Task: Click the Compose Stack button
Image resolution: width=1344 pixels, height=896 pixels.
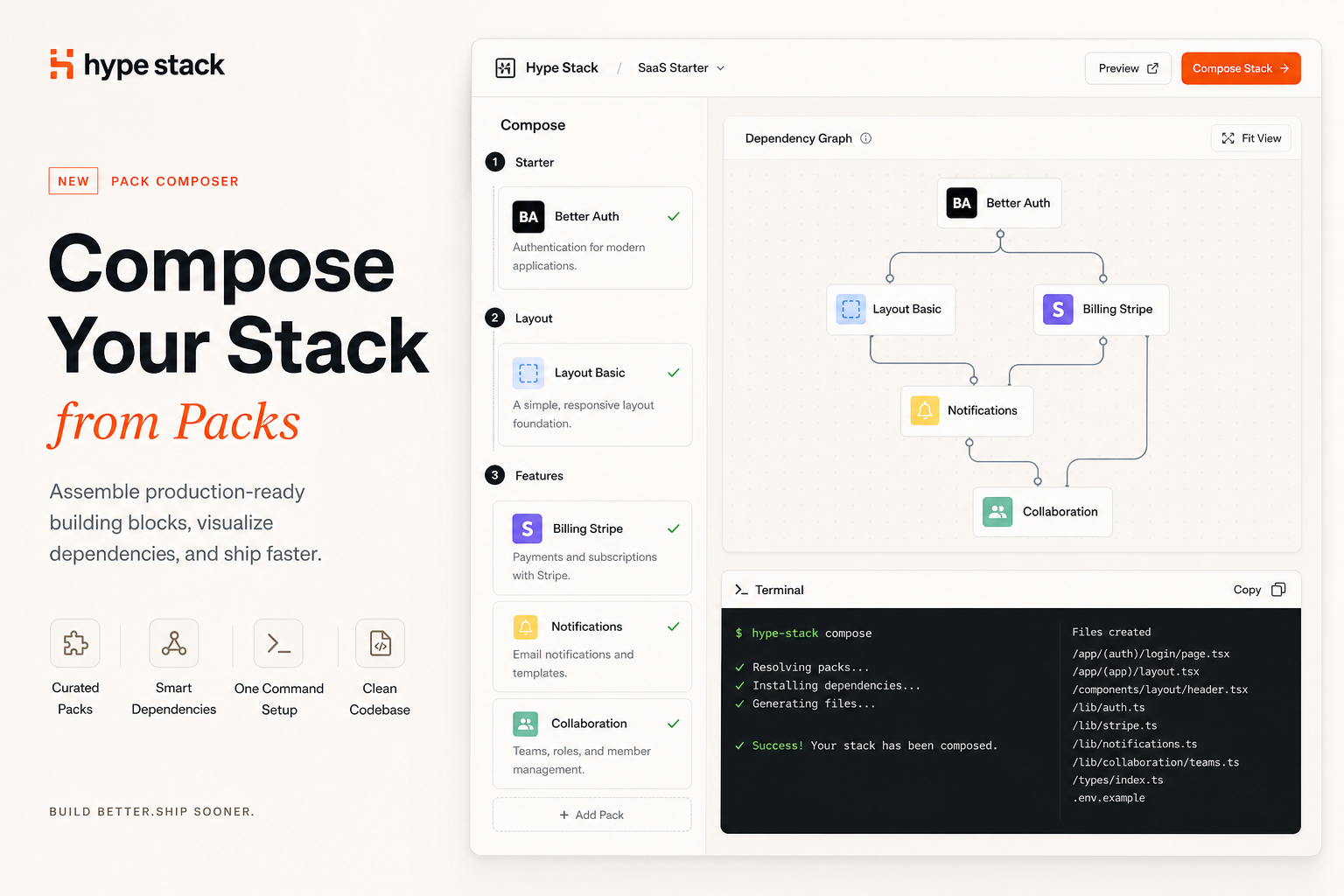Action: tap(1240, 68)
